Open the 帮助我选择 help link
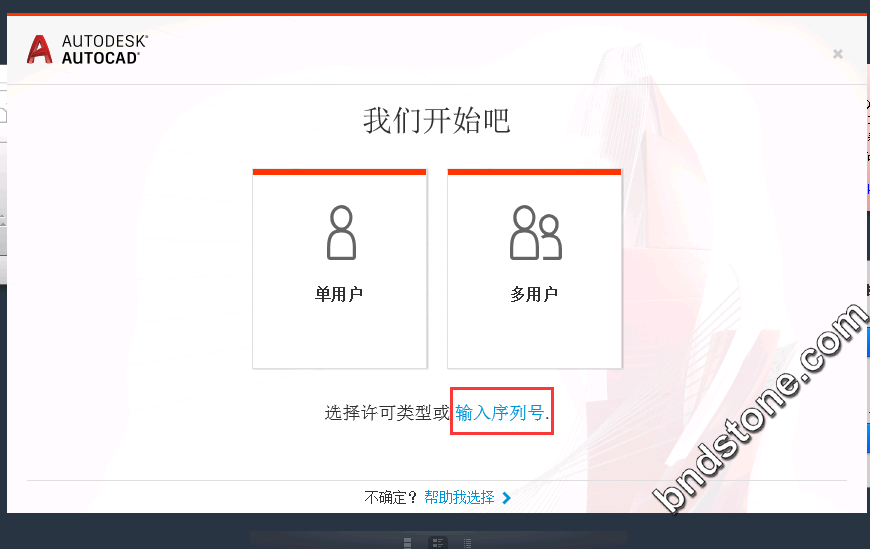The width and height of the screenshot is (870, 549). coord(459,497)
